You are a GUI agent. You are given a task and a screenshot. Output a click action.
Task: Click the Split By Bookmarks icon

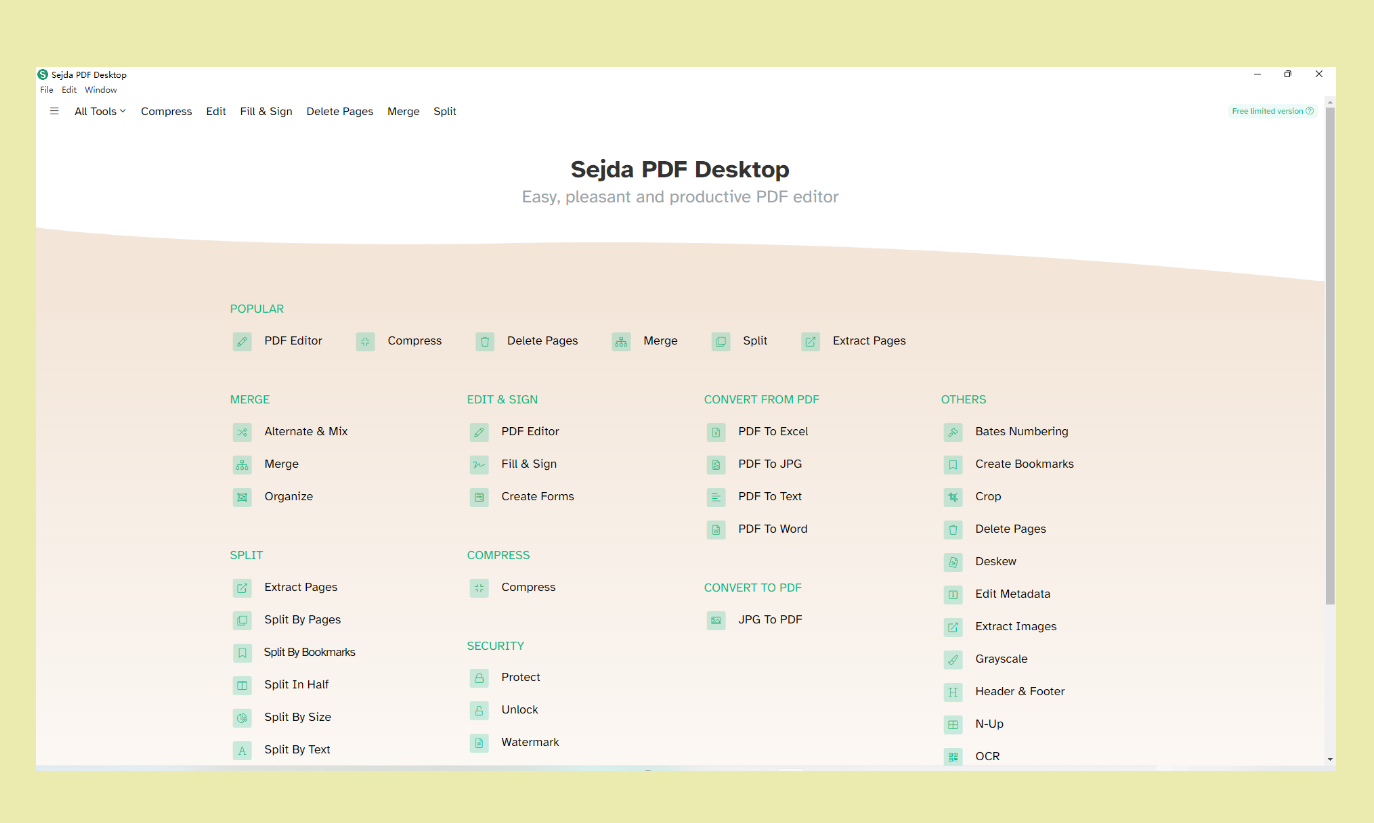tap(242, 653)
